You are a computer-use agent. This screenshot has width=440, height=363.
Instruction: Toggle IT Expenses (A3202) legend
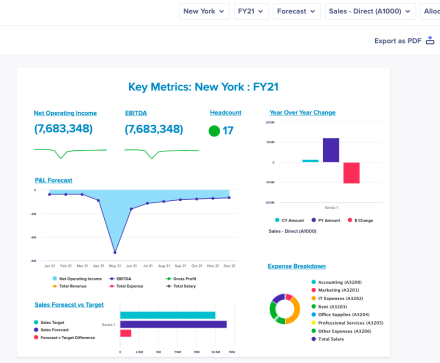pos(337,298)
